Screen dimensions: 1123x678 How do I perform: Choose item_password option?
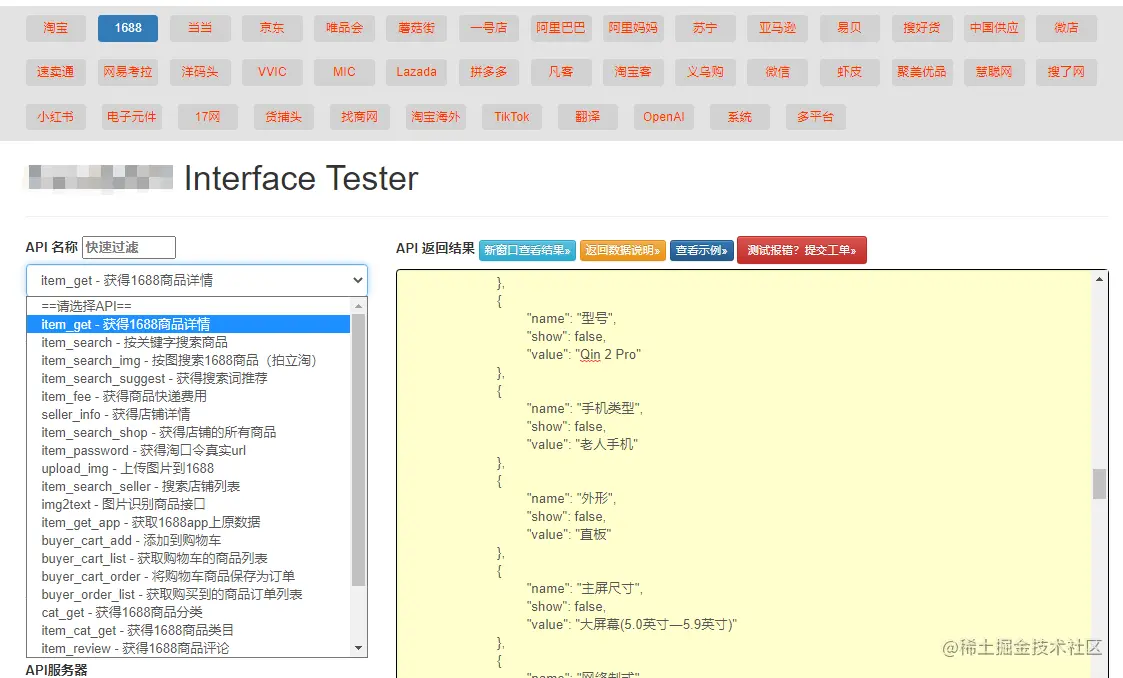pos(188,450)
